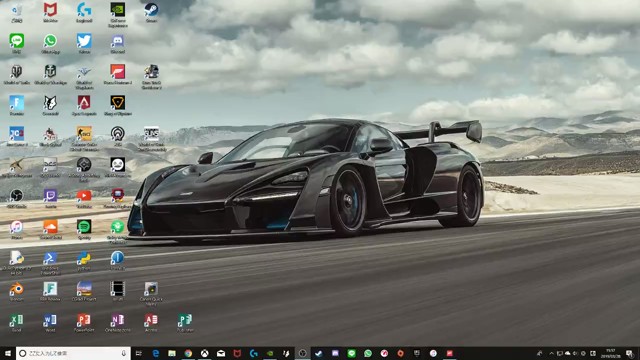The width and height of the screenshot is (640, 360).
Task: Open the taskbar clock and date
Action: [611, 353]
